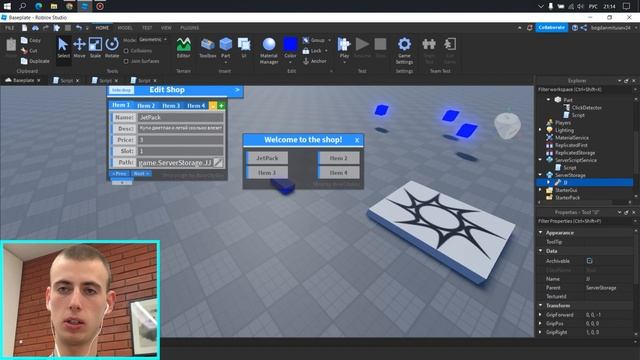Click the new file icon in quick access bar
This screenshot has width=640, height=360.
[x=24, y=28]
